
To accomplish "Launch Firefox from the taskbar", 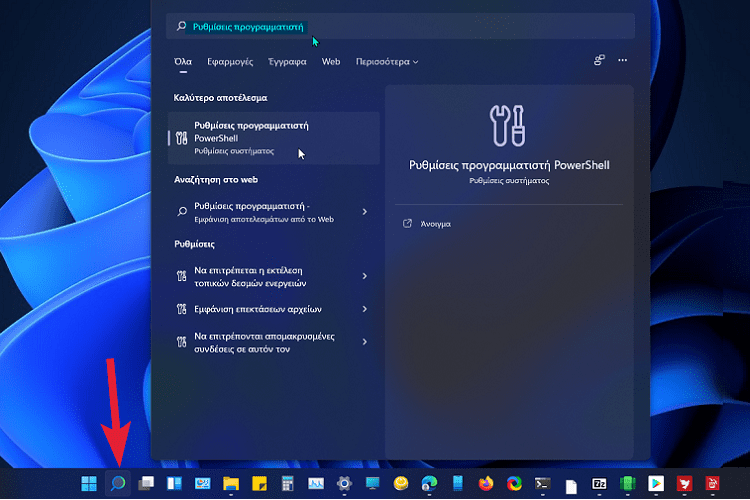I will point(486,484).
